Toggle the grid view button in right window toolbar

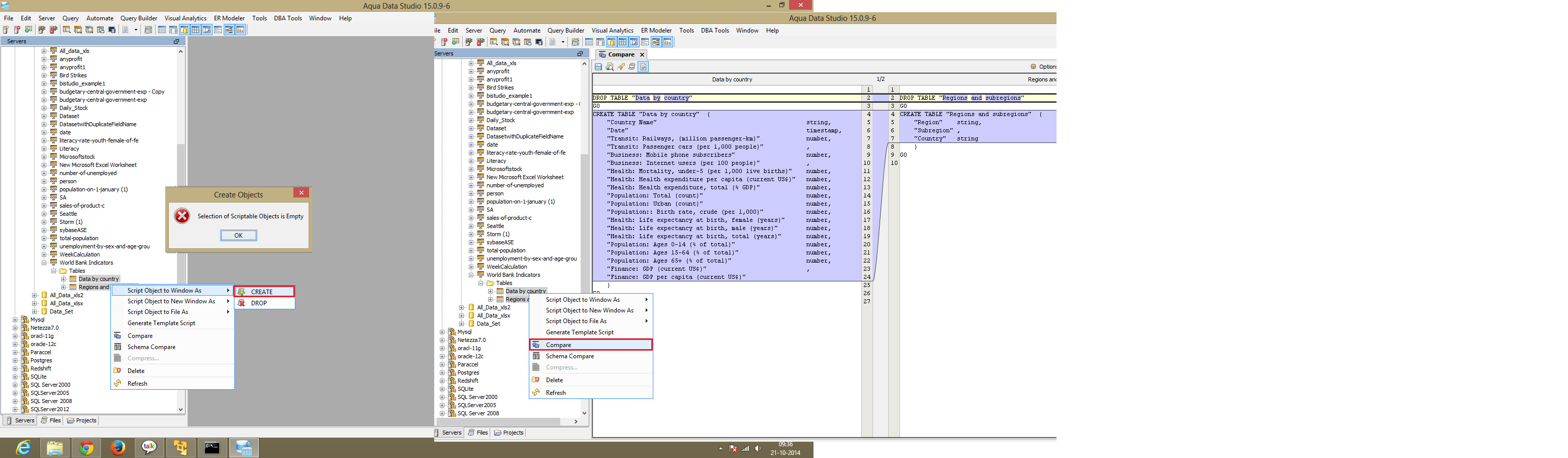[622, 42]
